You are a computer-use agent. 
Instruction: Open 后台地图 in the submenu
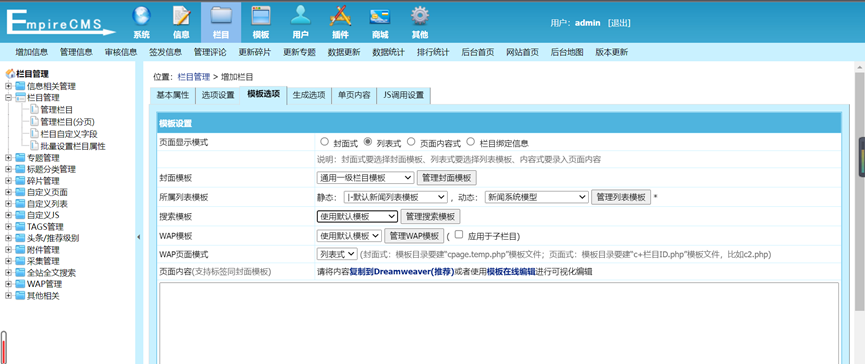(x=567, y=52)
